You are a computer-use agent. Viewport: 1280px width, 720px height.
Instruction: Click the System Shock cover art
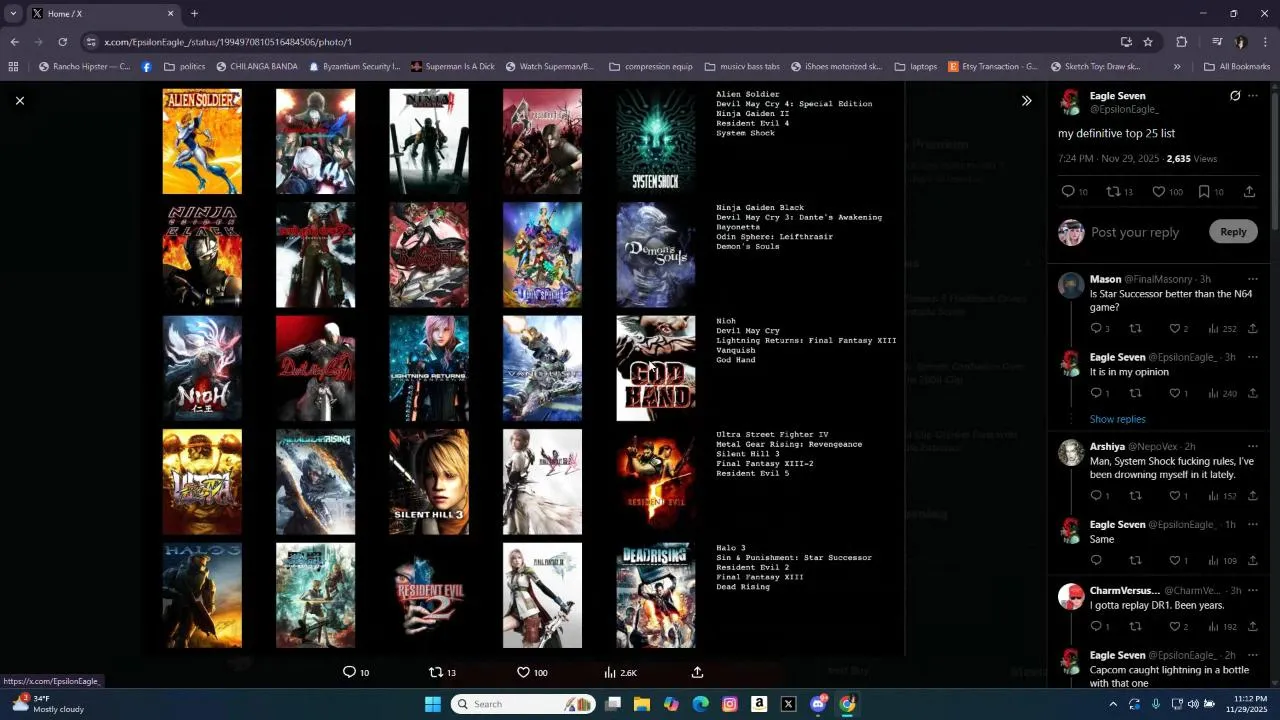pyautogui.click(x=656, y=141)
